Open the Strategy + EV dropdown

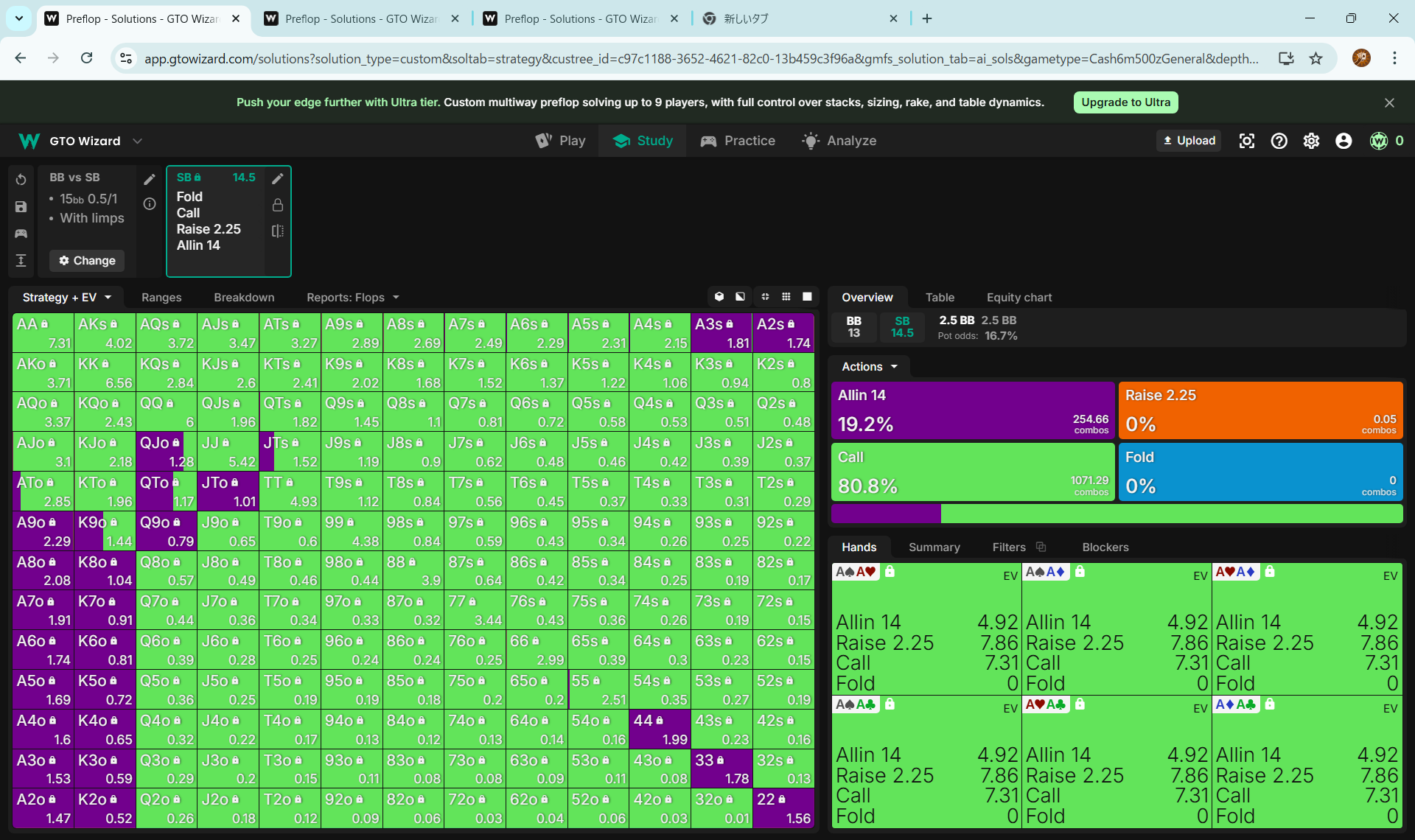click(66, 297)
